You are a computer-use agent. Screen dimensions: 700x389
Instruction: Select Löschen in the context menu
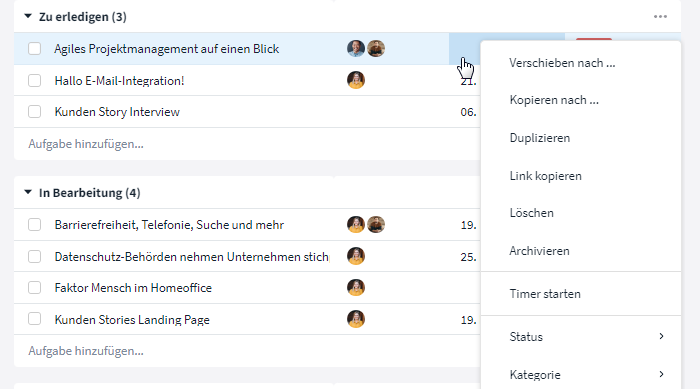point(531,213)
